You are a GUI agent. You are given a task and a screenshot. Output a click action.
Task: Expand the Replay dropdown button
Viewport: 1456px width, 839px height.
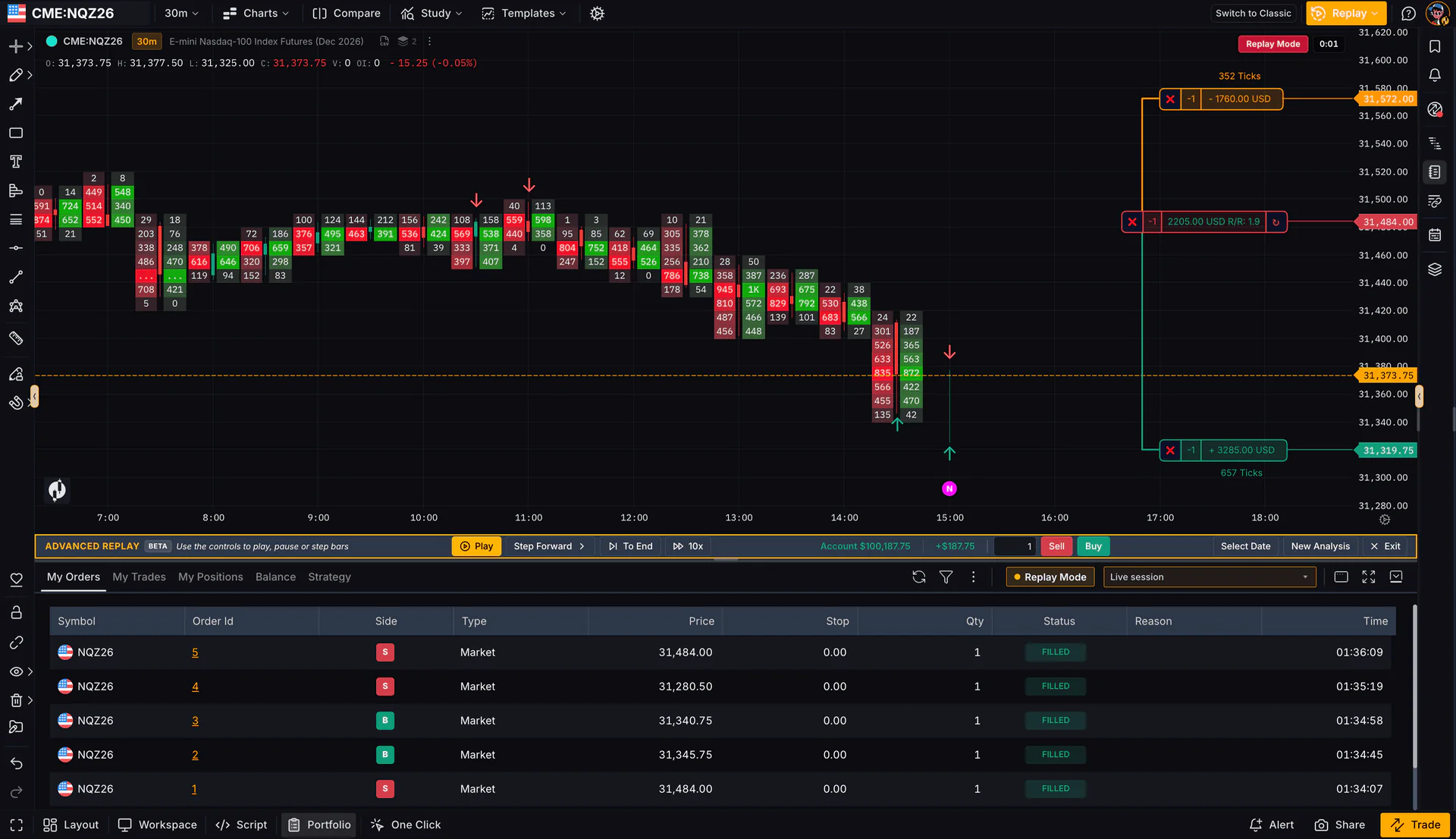click(1346, 14)
